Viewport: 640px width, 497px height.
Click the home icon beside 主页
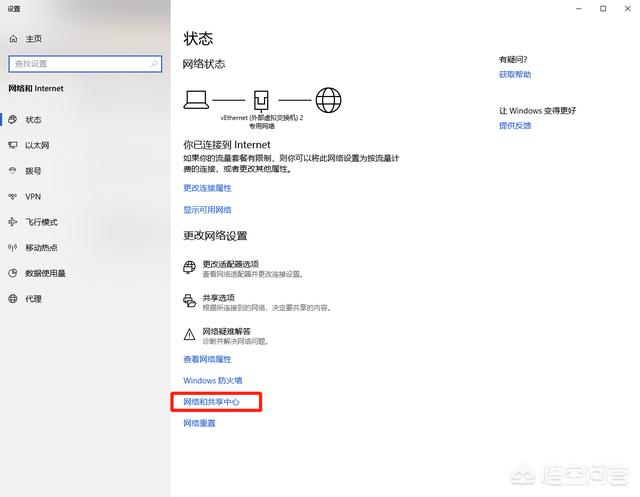click(13, 39)
